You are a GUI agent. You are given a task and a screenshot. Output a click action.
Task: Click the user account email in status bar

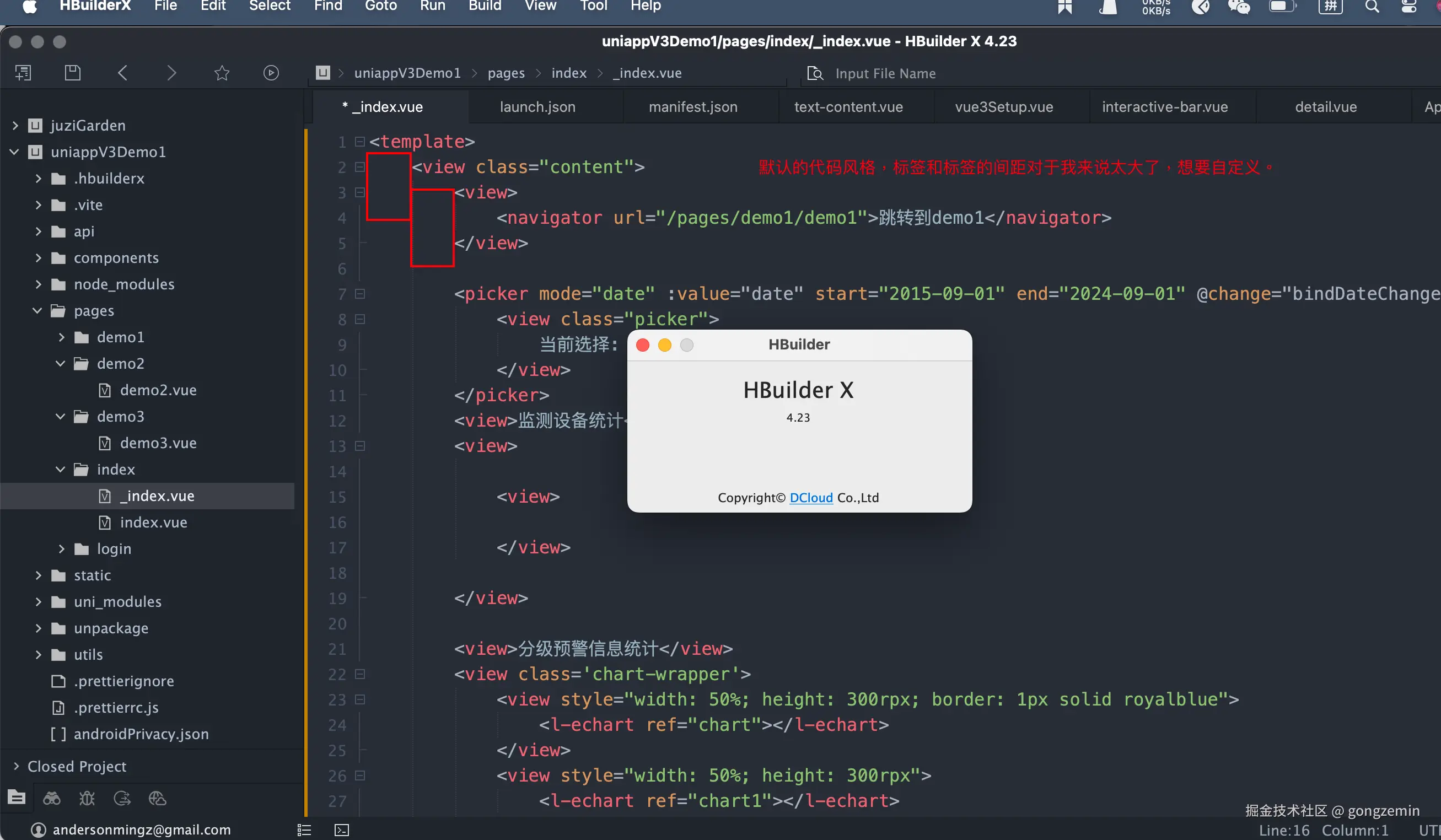tap(141, 830)
